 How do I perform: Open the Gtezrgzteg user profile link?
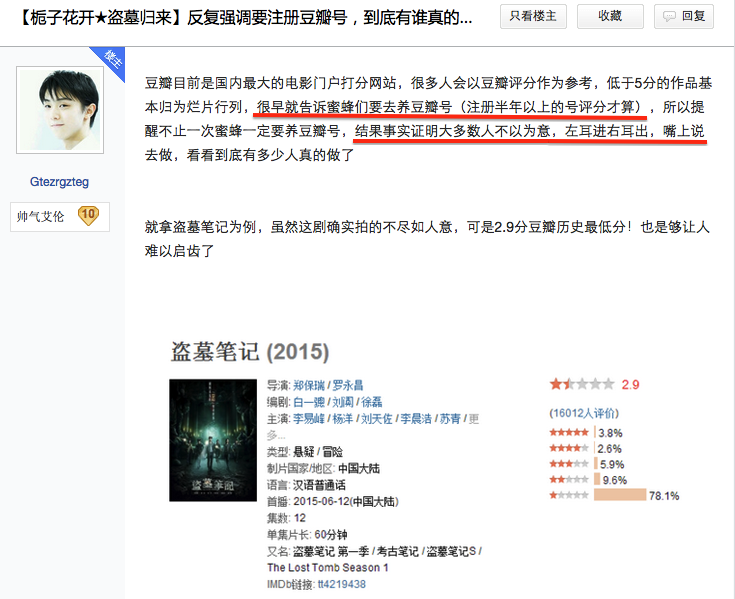[59, 182]
